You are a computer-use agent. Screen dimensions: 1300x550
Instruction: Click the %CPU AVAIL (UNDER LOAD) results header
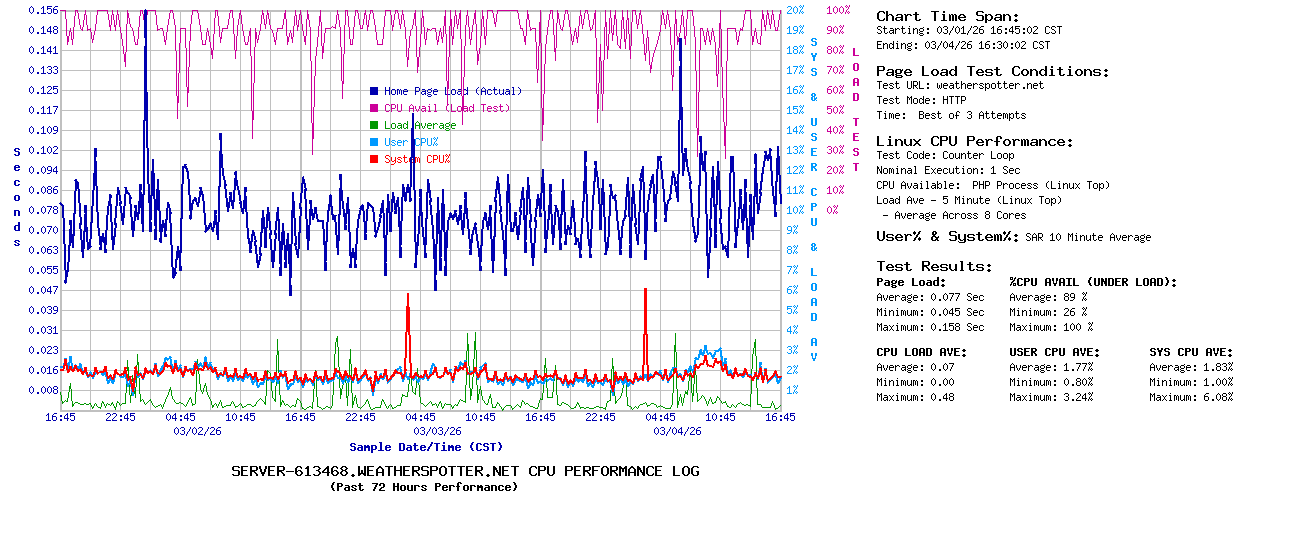click(1093, 282)
